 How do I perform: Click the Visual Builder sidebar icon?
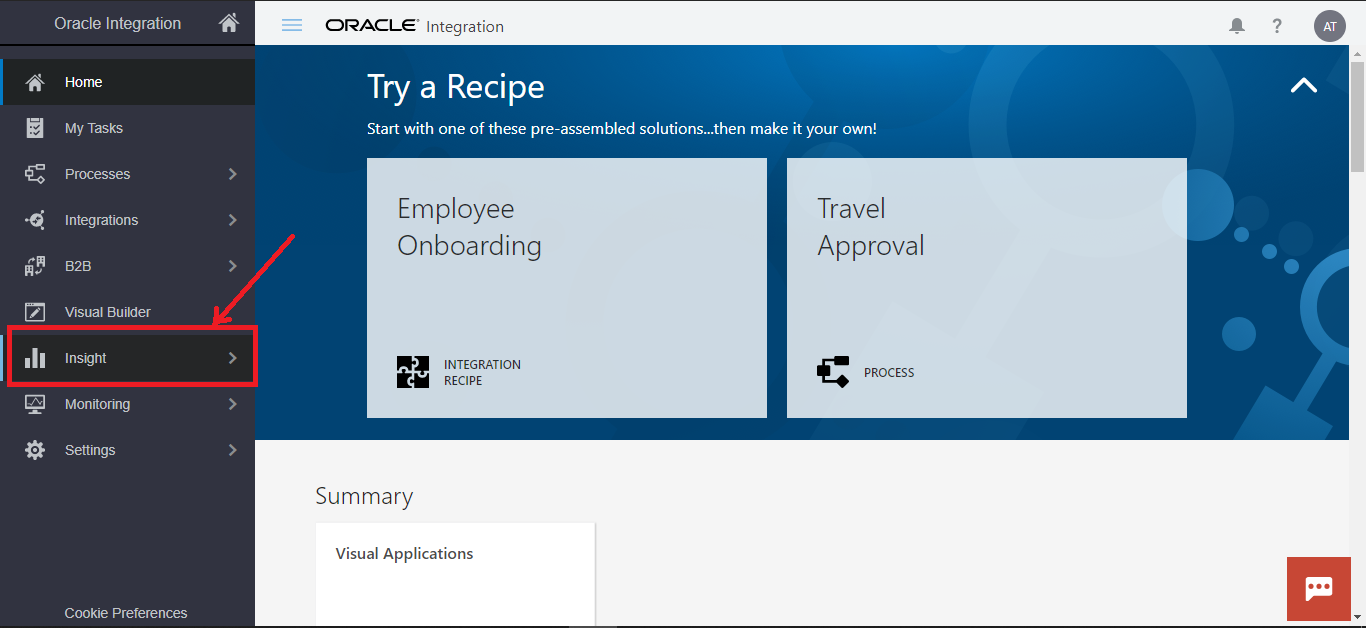coord(35,312)
